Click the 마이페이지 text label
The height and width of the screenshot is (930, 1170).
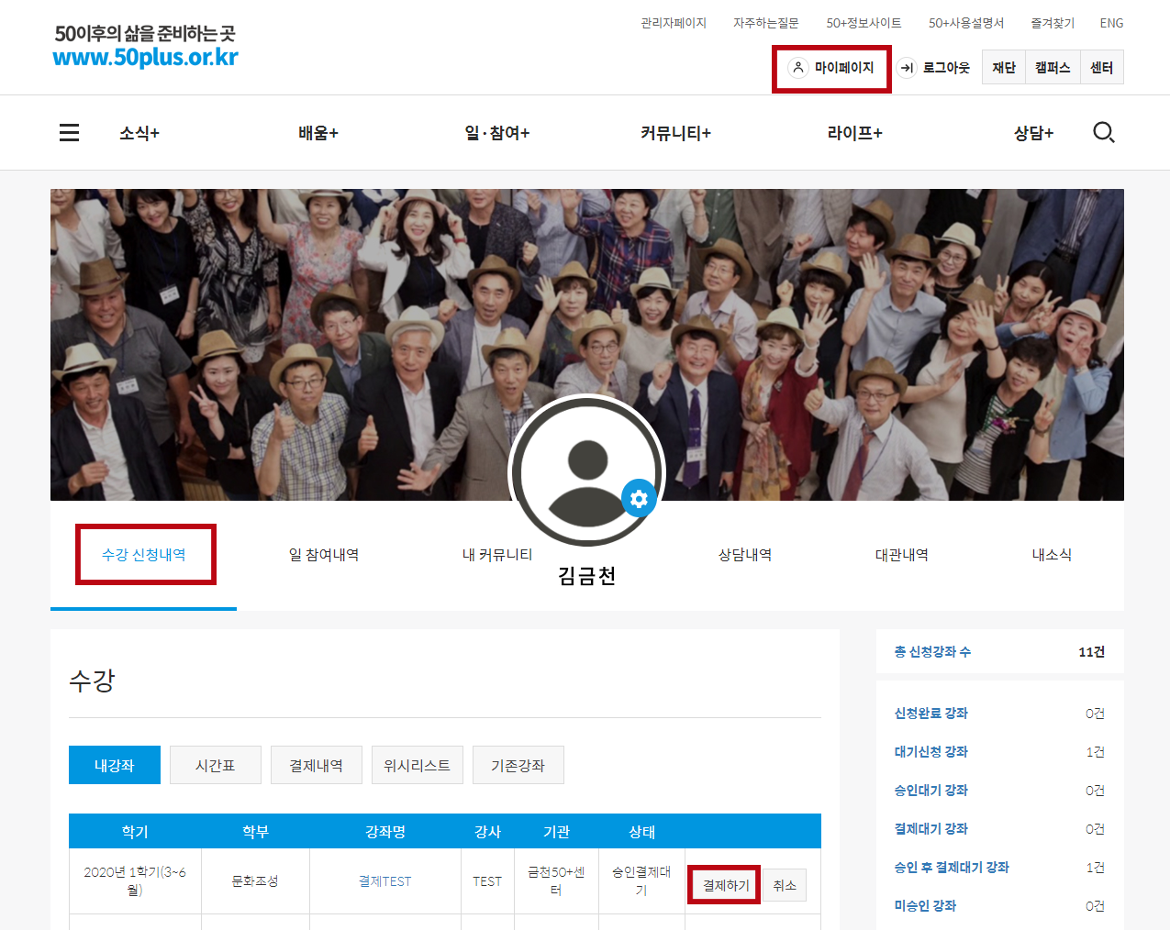tap(844, 68)
